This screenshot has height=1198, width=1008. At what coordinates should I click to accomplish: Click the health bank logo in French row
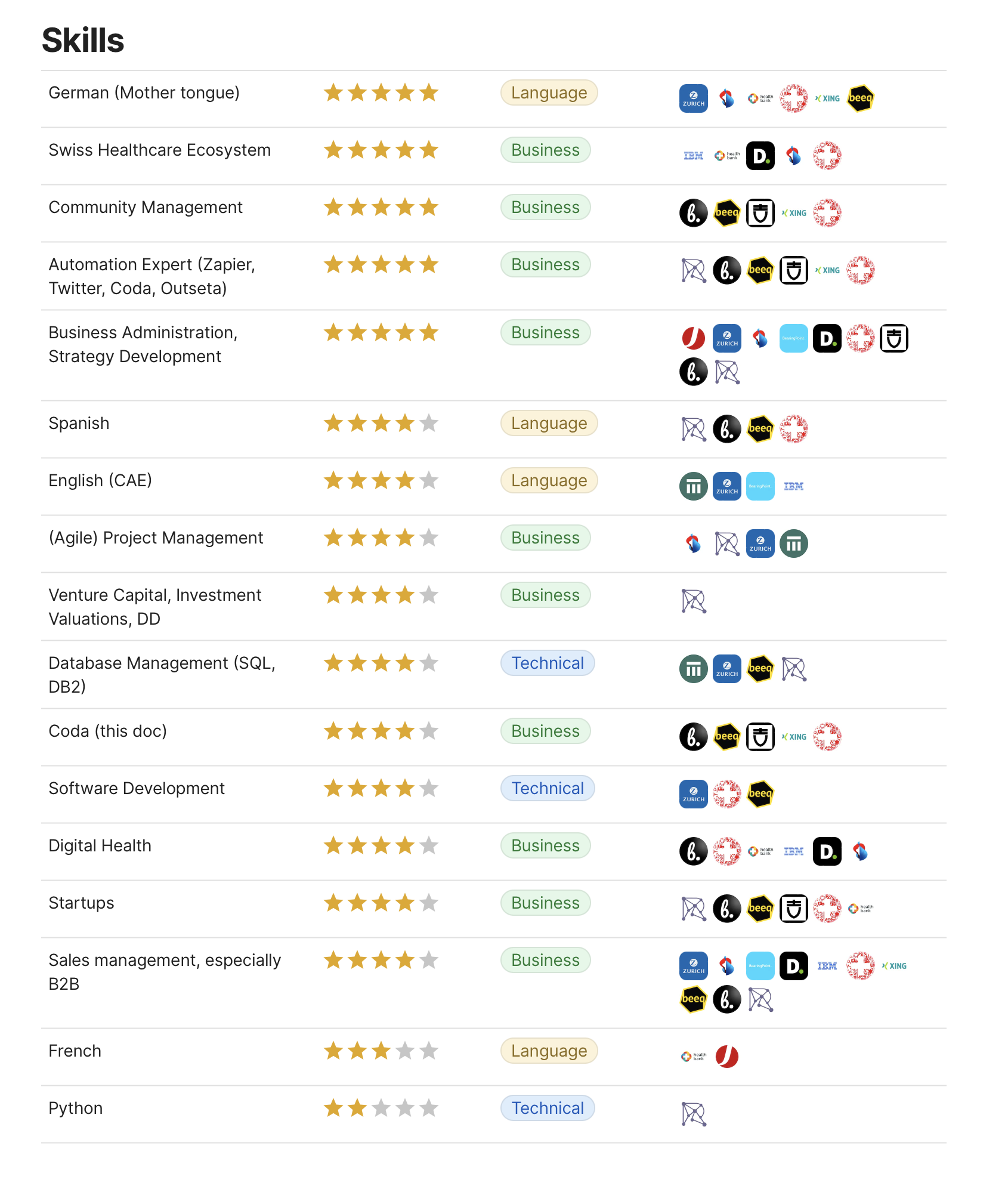(694, 1057)
